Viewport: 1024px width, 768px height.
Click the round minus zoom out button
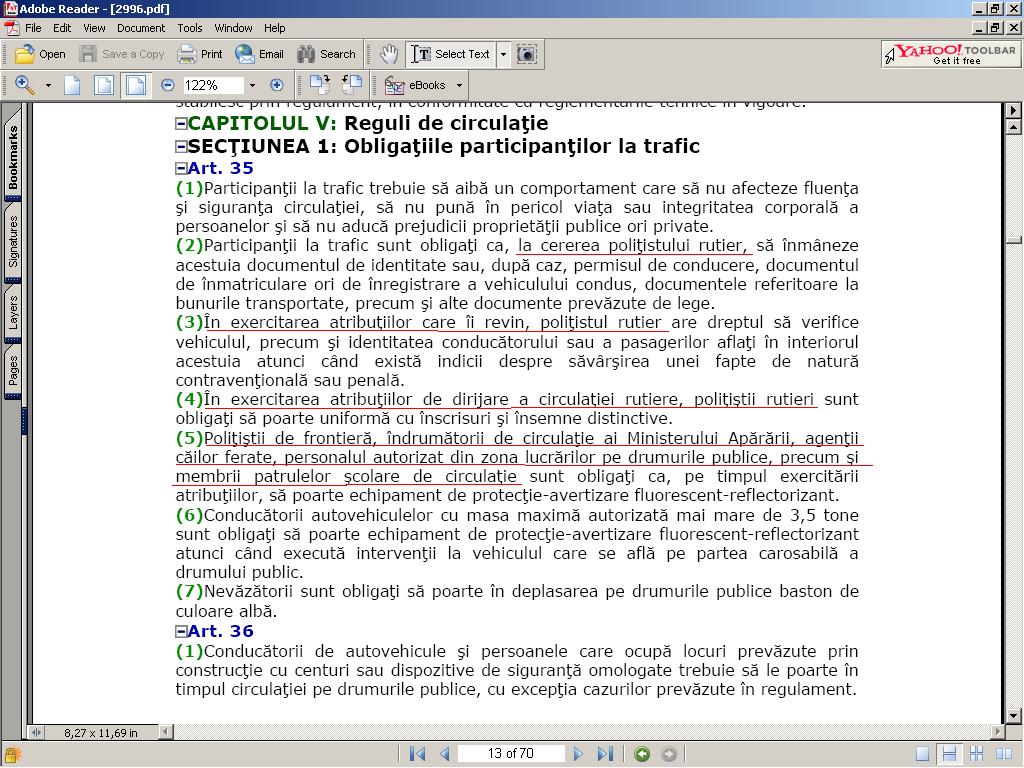point(168,85)
